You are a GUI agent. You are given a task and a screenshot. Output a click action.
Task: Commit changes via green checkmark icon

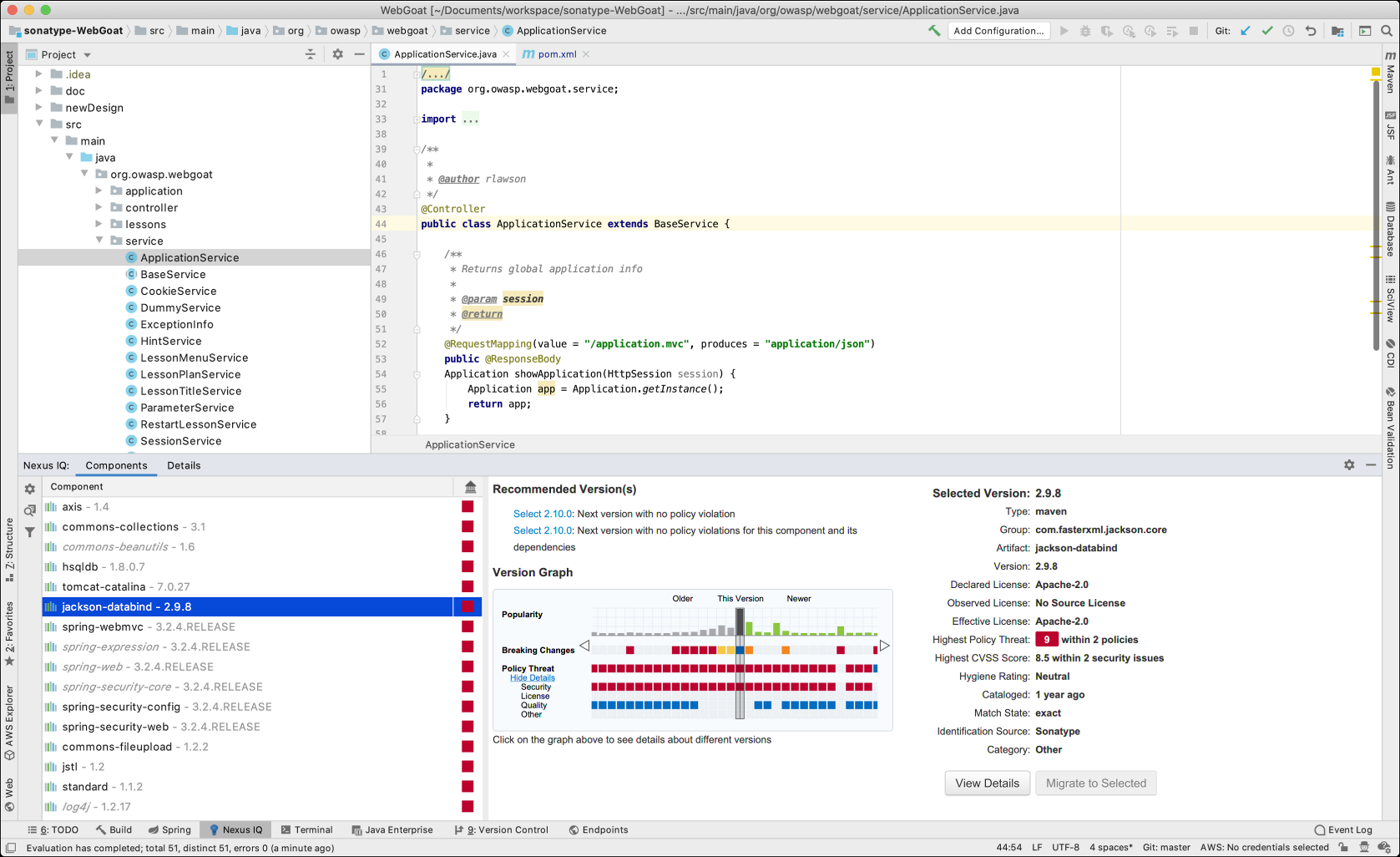[x=1267, y=31]
